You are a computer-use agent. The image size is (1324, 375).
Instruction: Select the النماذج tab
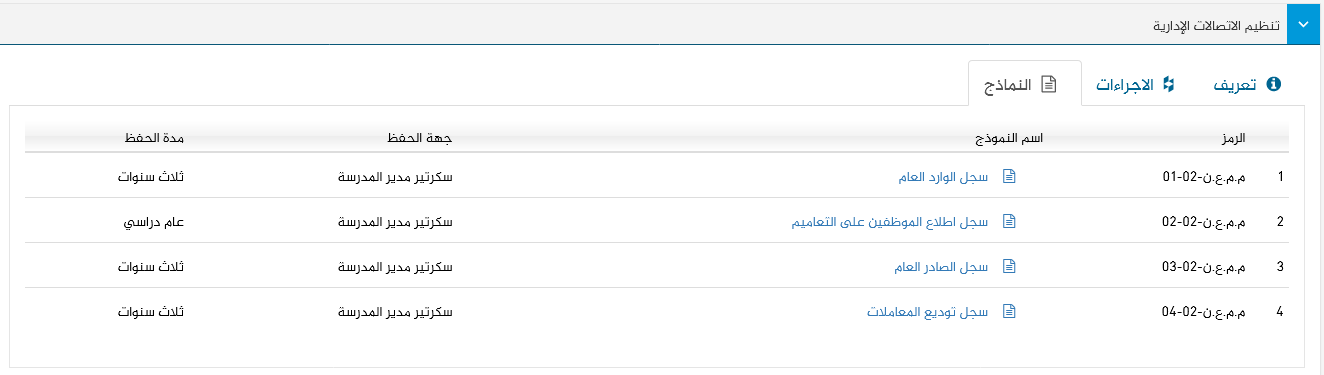click(x=1025, y=84)
